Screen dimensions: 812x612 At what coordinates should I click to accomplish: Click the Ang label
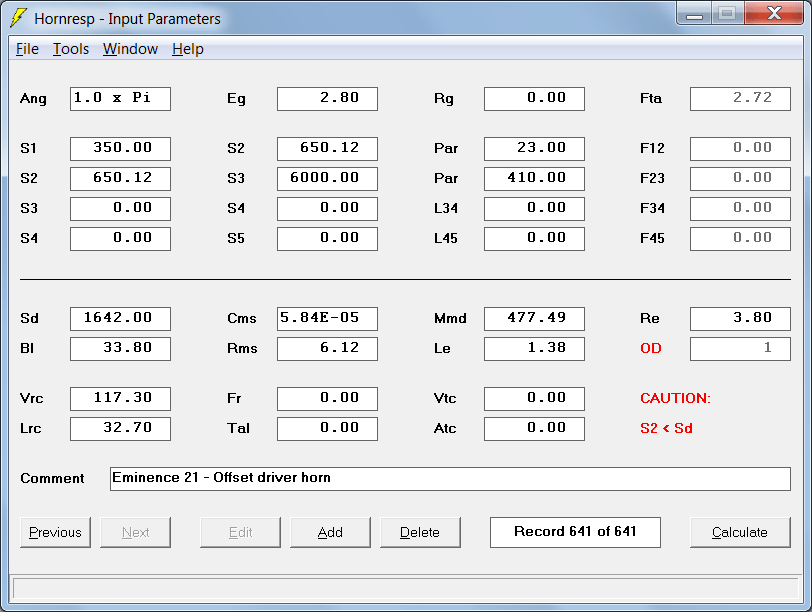point(33,99)
